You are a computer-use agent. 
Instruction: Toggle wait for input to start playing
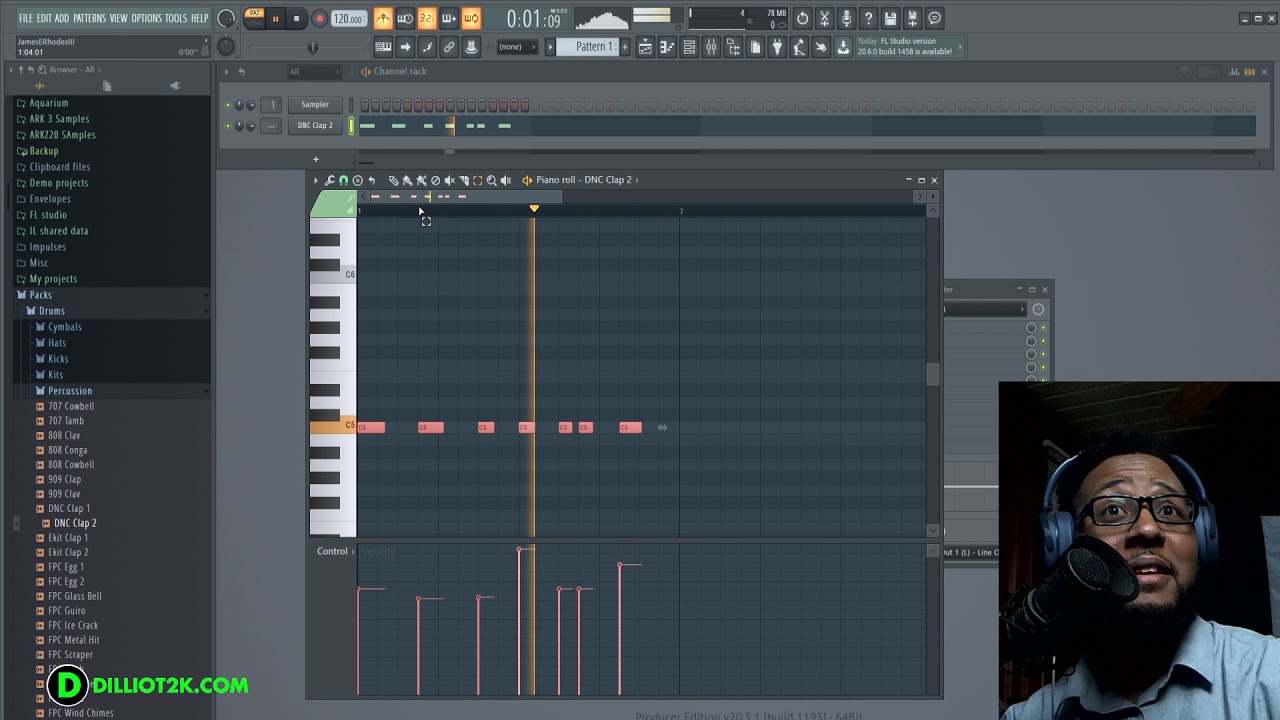tap(405, 18)
